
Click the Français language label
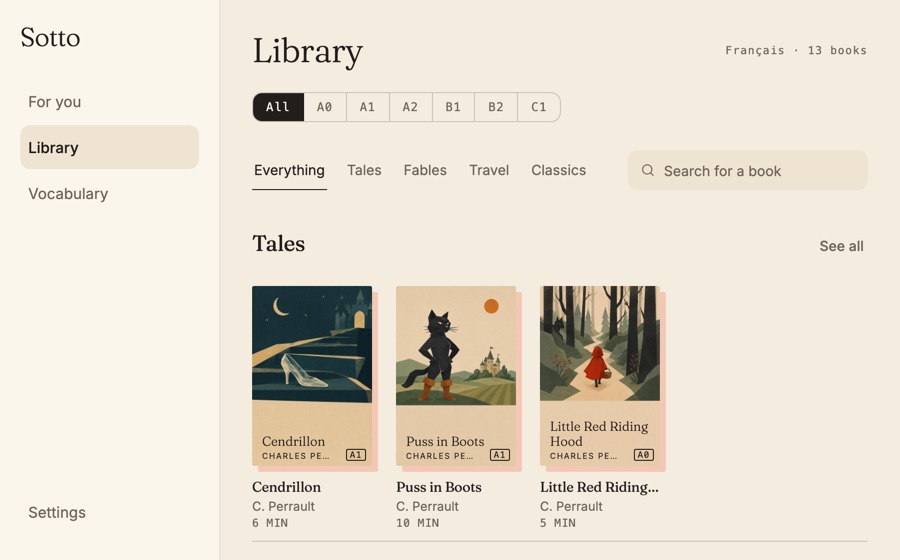[x=755, y=50]
